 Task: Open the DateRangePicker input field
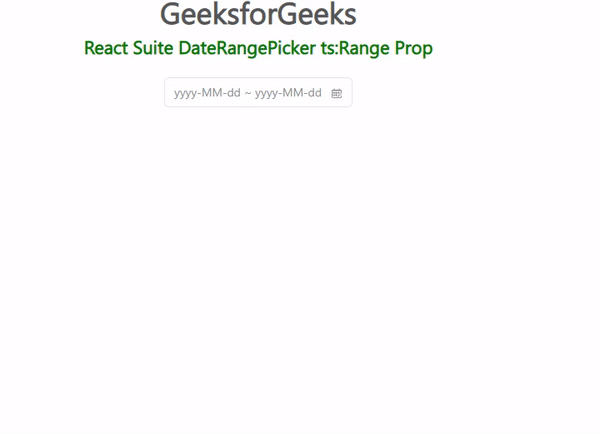click(258, 92)
